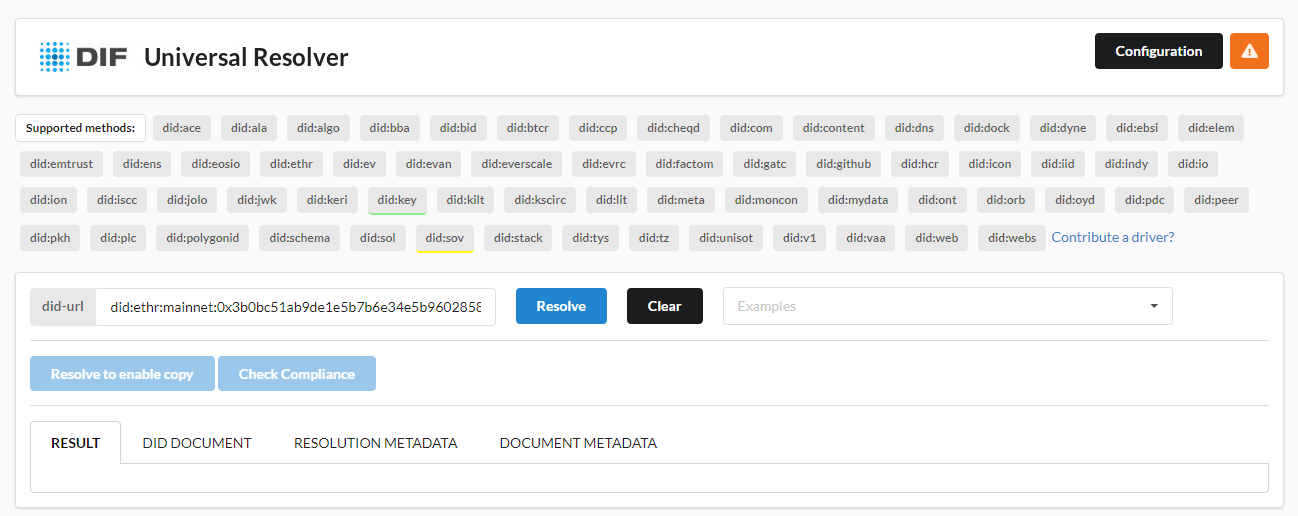Screen dimensions: 1298x516
Task: Choose the did:ens method tag
Action: tap(143, 164)
